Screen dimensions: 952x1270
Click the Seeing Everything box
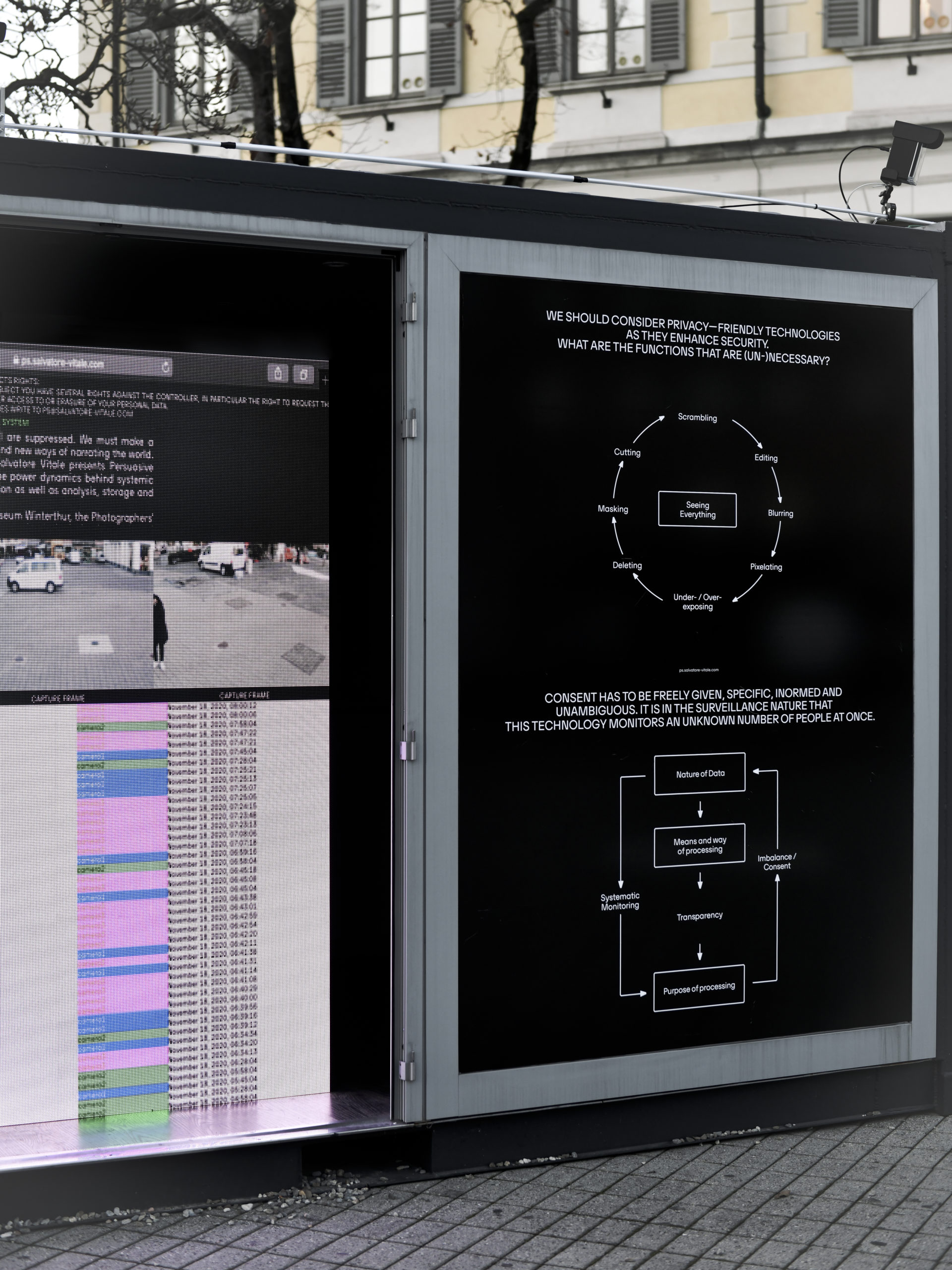point(697,509)
